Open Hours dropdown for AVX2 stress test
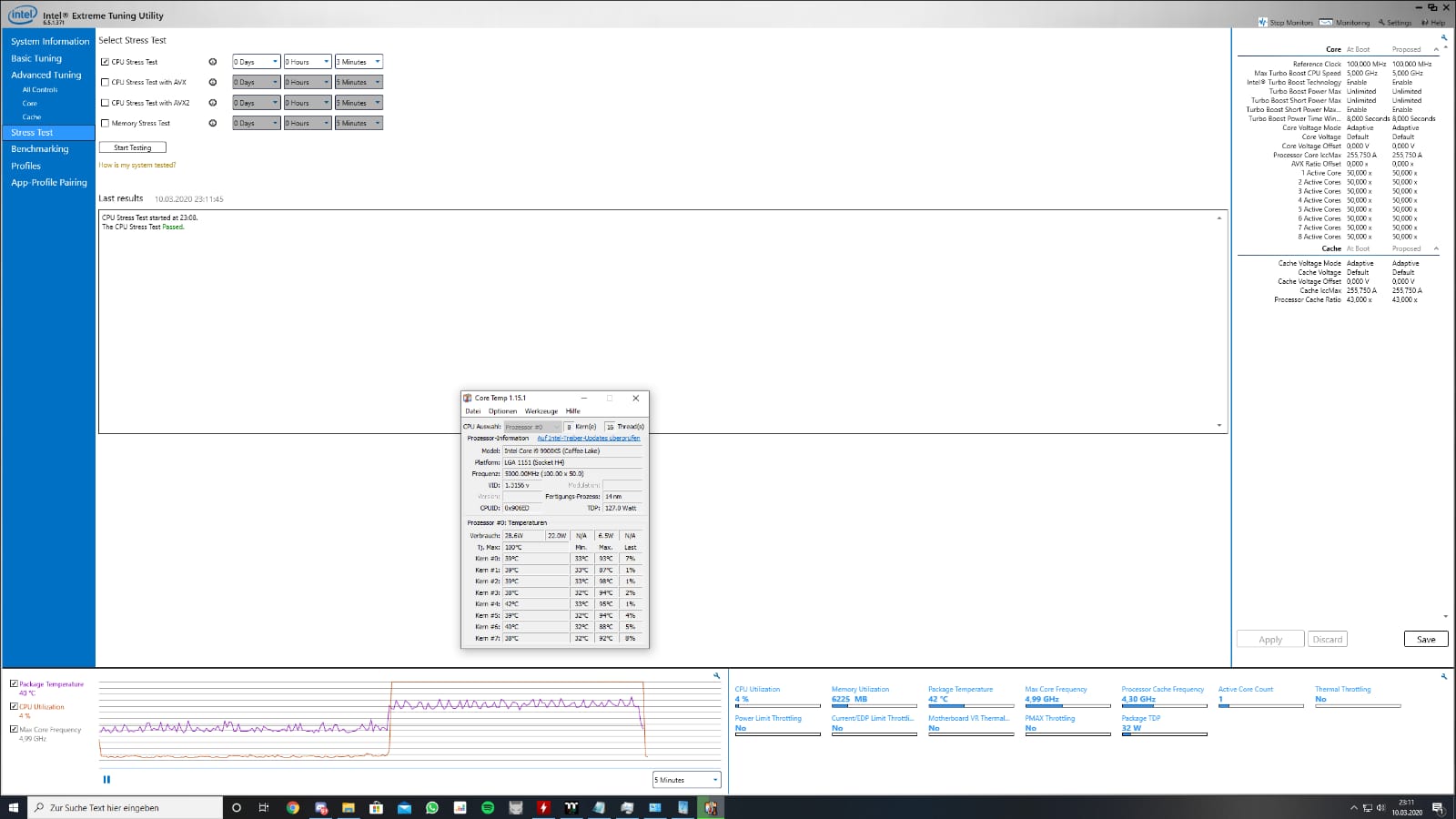Screen dimensions: 1456x819 (x=308, y=103)
